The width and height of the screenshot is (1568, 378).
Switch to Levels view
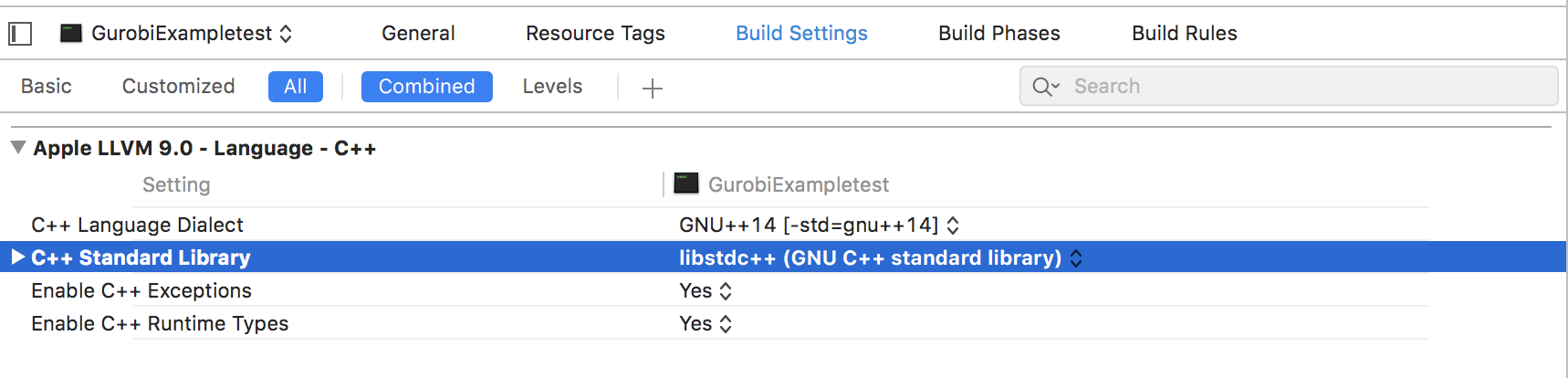[552, 86]
